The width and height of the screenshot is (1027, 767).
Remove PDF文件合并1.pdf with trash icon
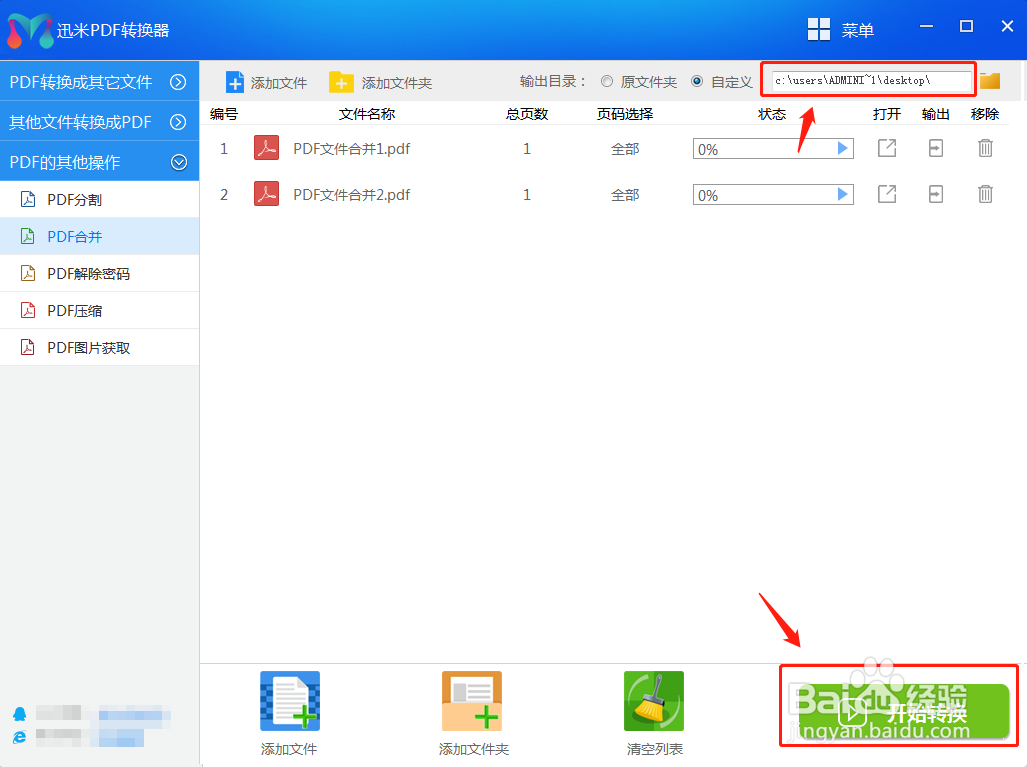pyautogui.click(x=985, y=148)
